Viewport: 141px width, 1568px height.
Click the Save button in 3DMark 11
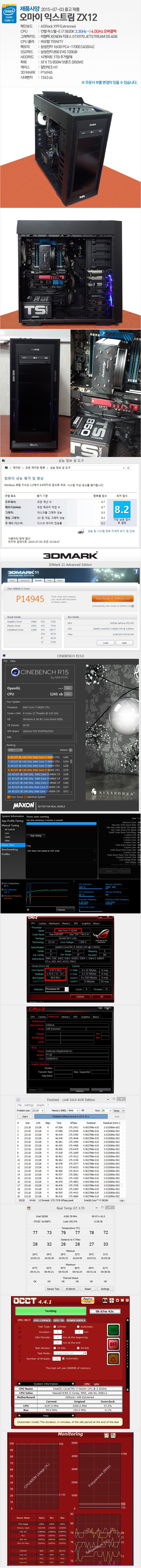tap(125, 643)
